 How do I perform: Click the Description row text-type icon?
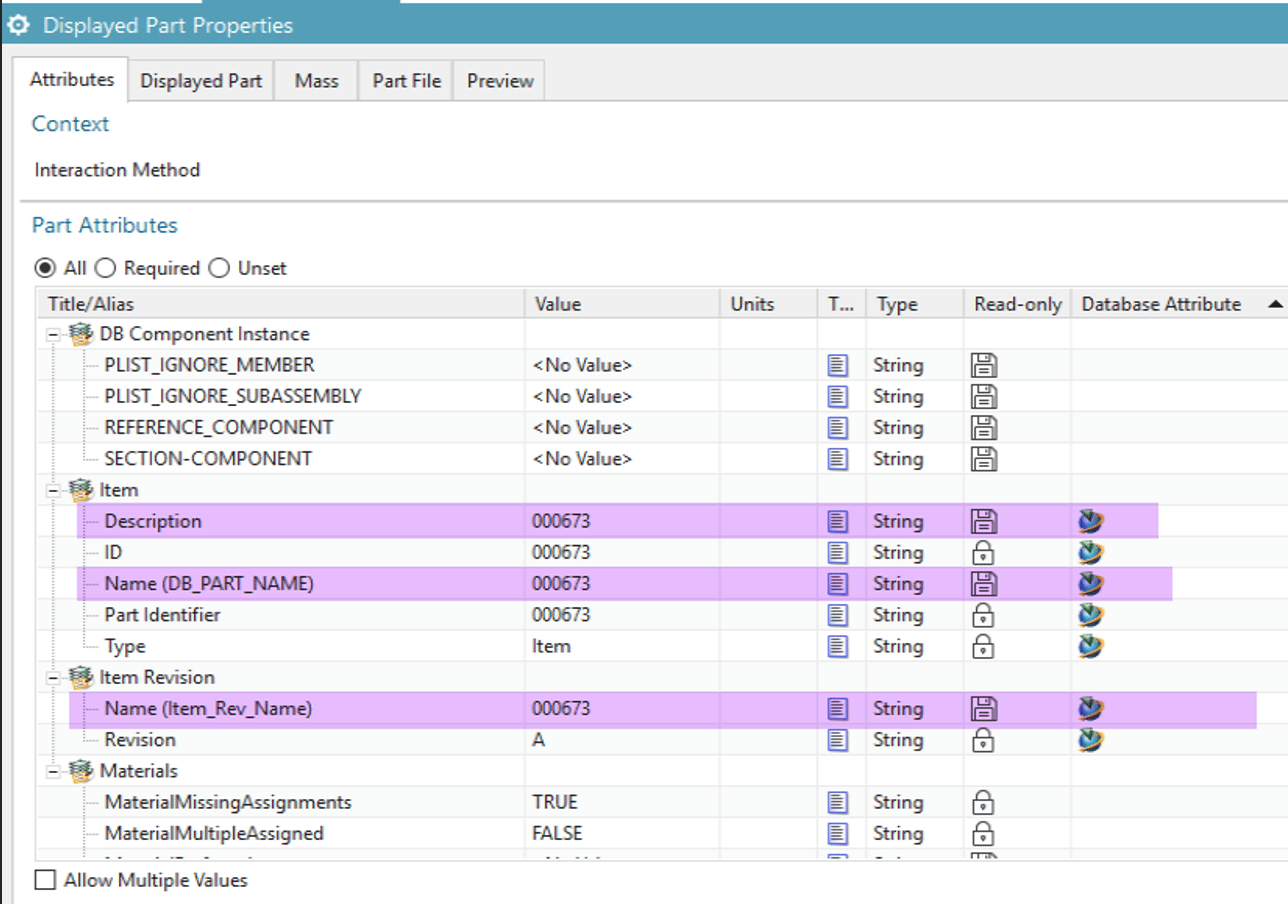[838, 521]
